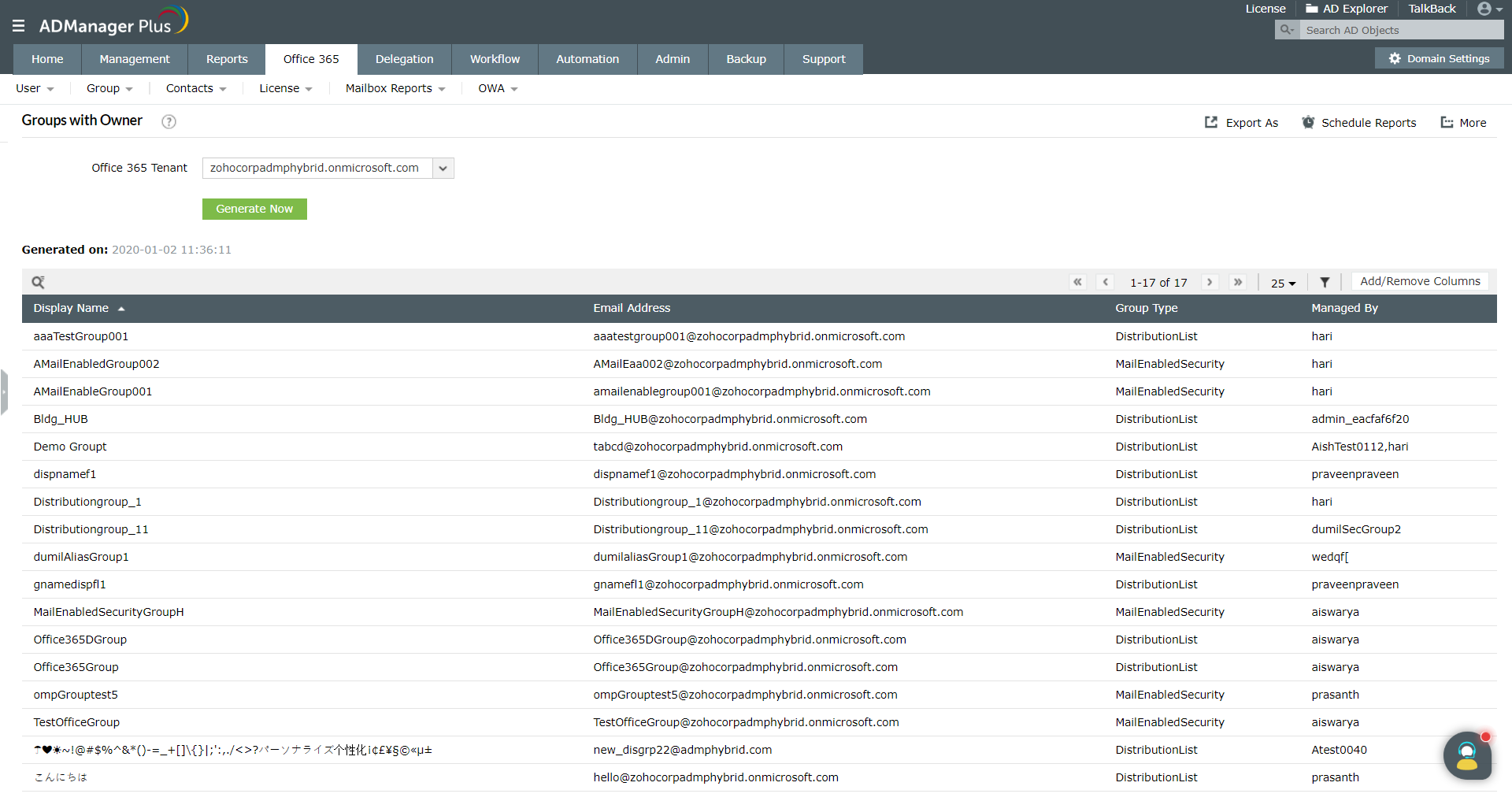Open the hamburger navigation menu

[17, 24]
